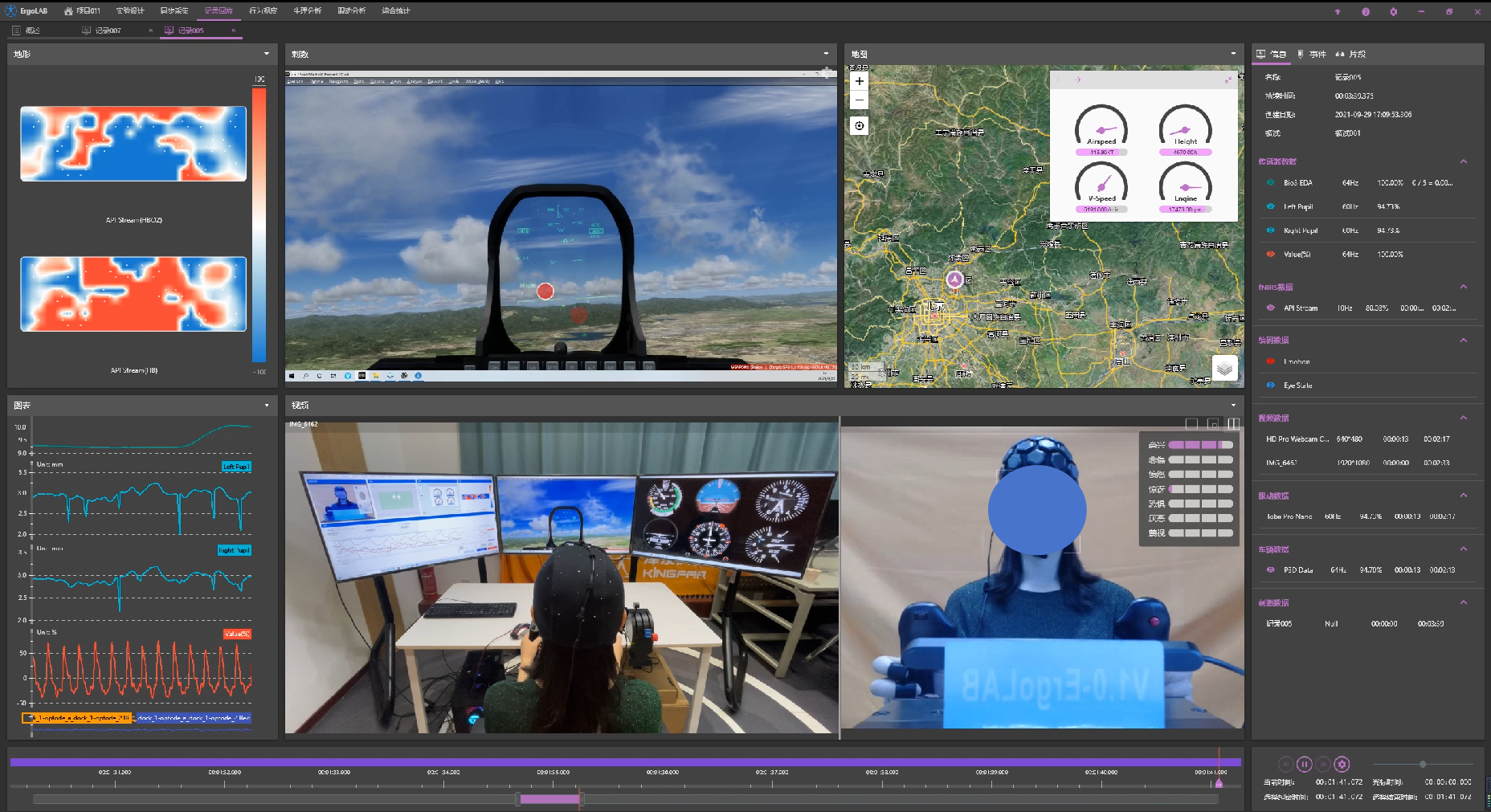Click the Height gauge
This screenshot has width=1491, height=812.
1186,130
